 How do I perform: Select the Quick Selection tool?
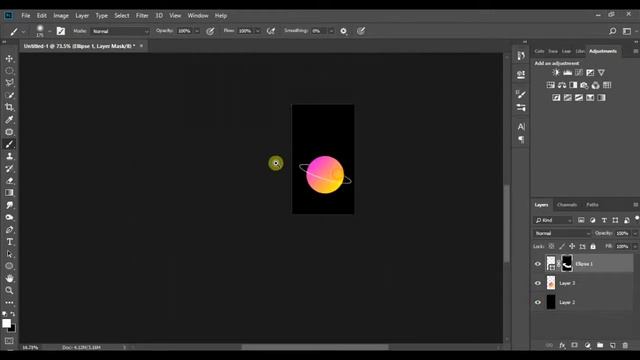point(9,95)
